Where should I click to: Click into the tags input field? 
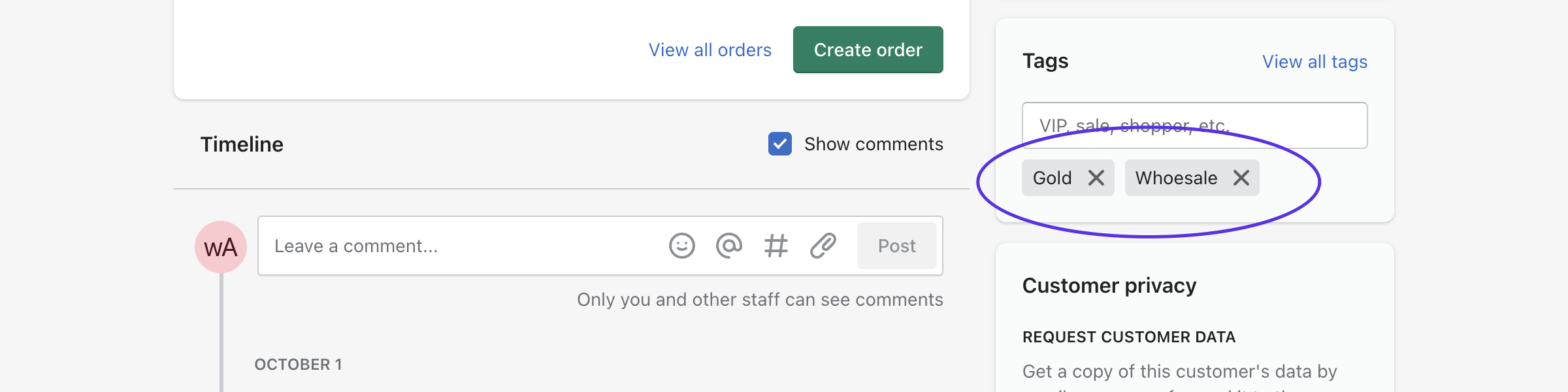tap(1195, 125)
